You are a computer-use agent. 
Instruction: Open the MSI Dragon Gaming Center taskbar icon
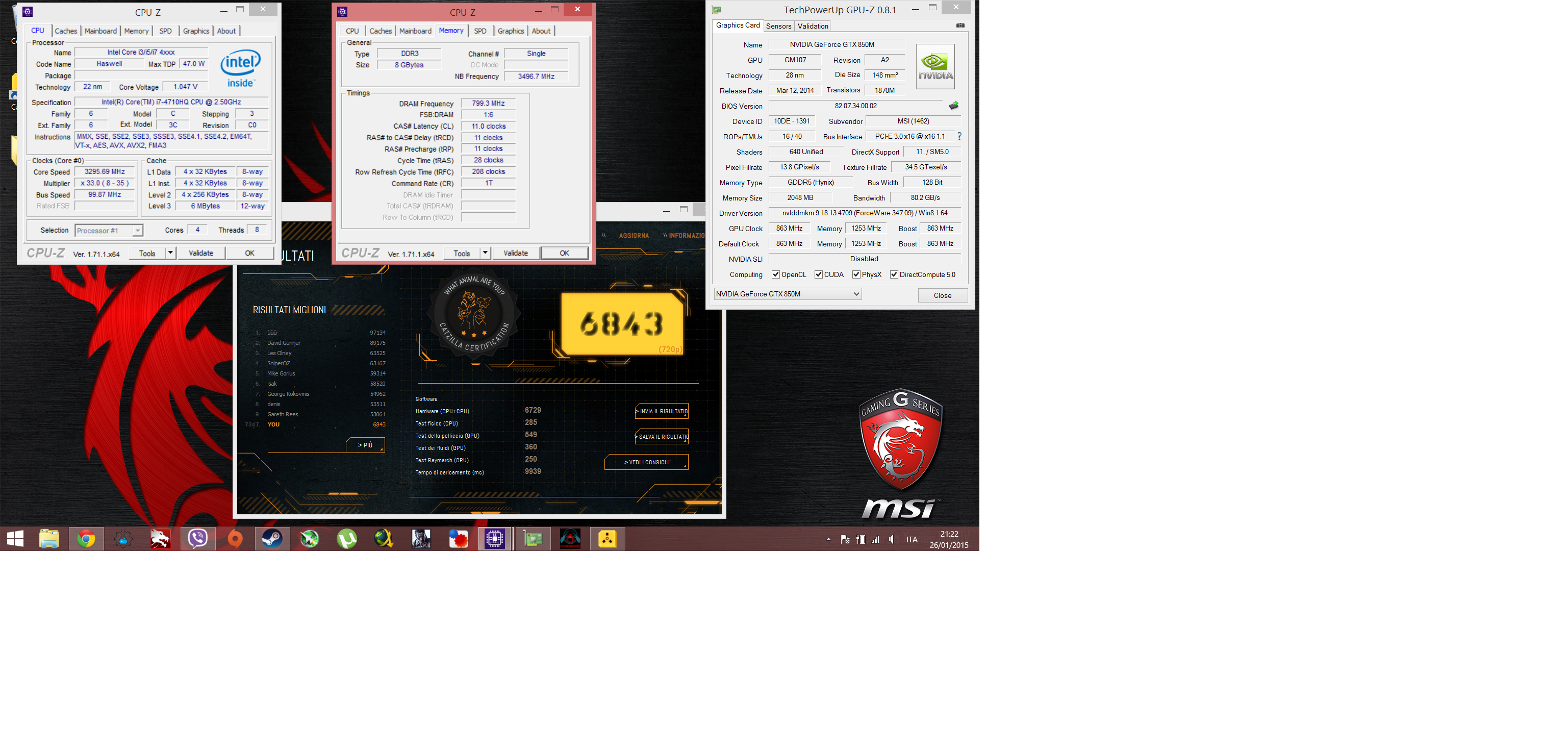[x=160, y=539]
